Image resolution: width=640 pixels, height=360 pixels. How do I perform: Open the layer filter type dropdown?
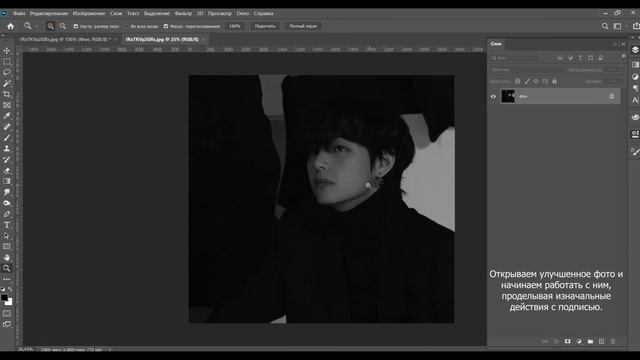[514, 58]
